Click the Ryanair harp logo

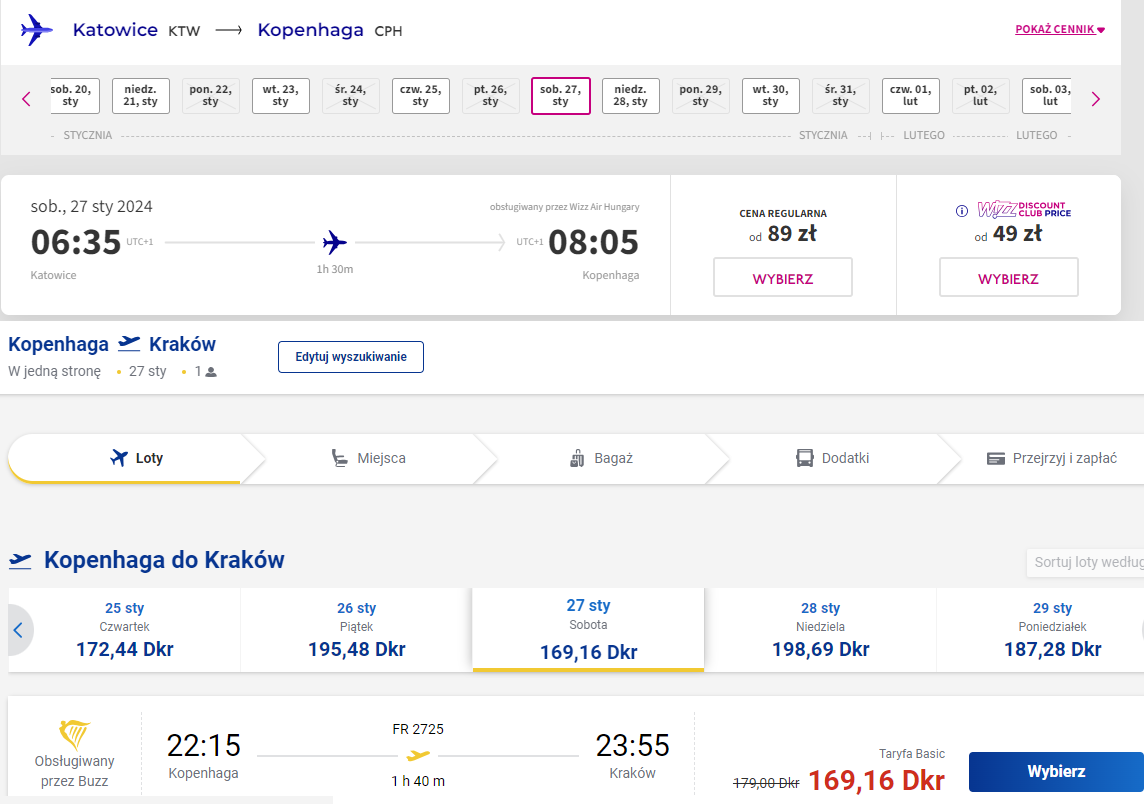(x=74, y=734)
